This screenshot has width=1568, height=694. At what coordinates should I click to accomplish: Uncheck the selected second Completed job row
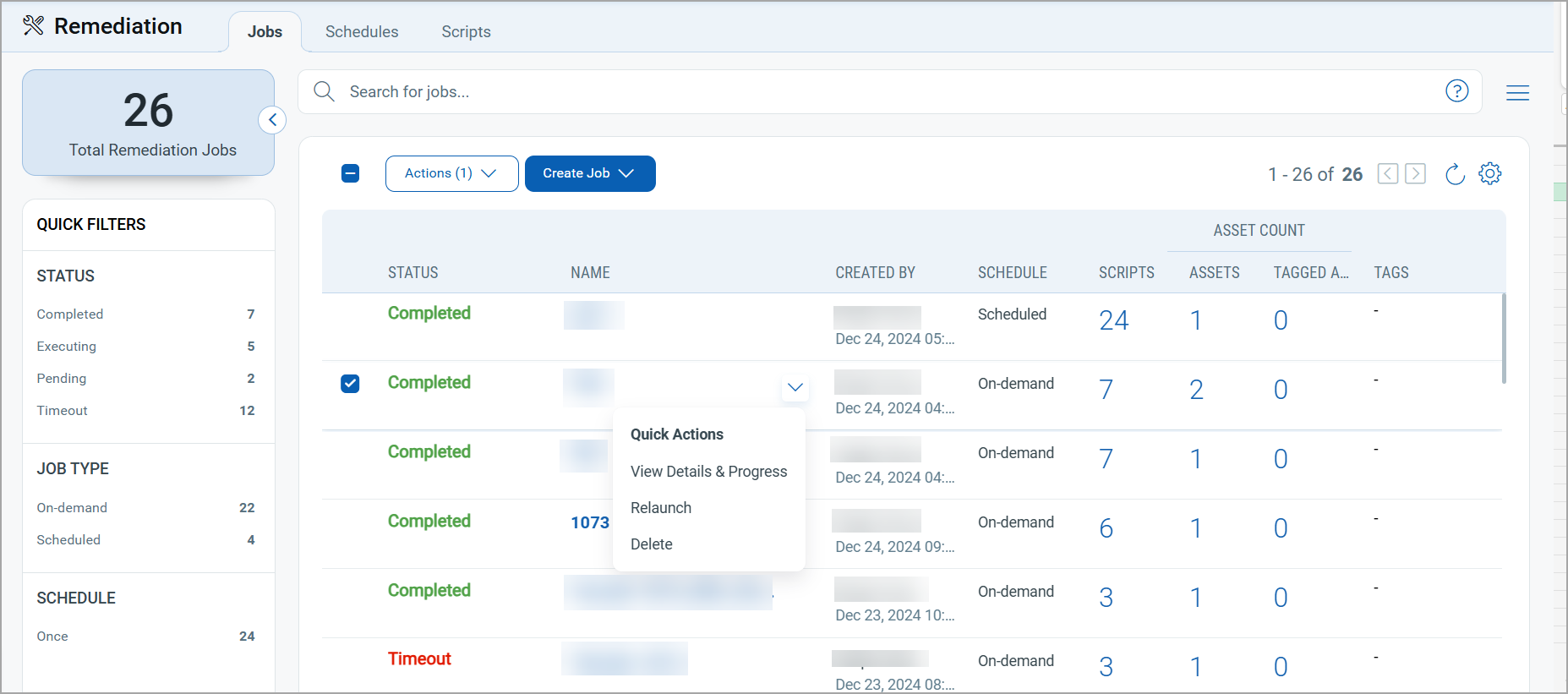point(350,384)
